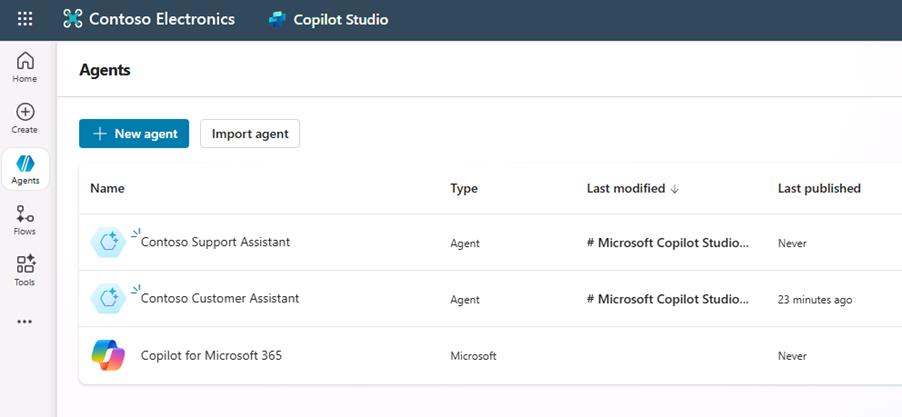Sort by the Name column header
902x417 pixels.
coord(107,188)
